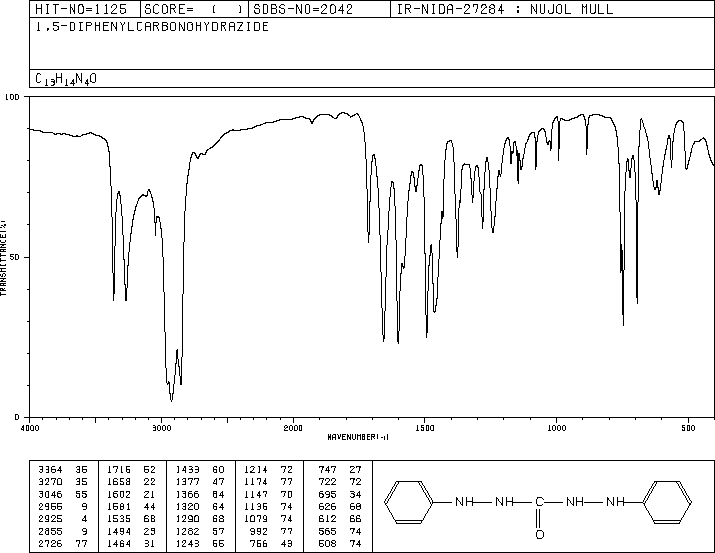Click the 1494 peak table entry
Image resolution: width=715 pixels, height=553 pixels.
pyautogui.click(x=131, y=531)
